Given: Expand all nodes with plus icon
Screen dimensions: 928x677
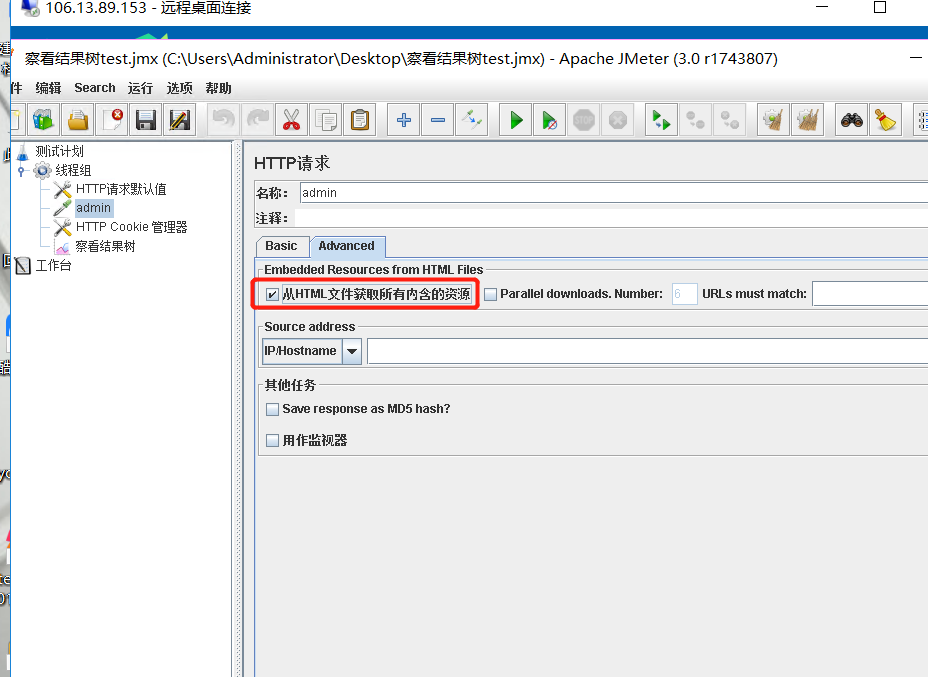Looking at the screenshot, I should 404,120.
